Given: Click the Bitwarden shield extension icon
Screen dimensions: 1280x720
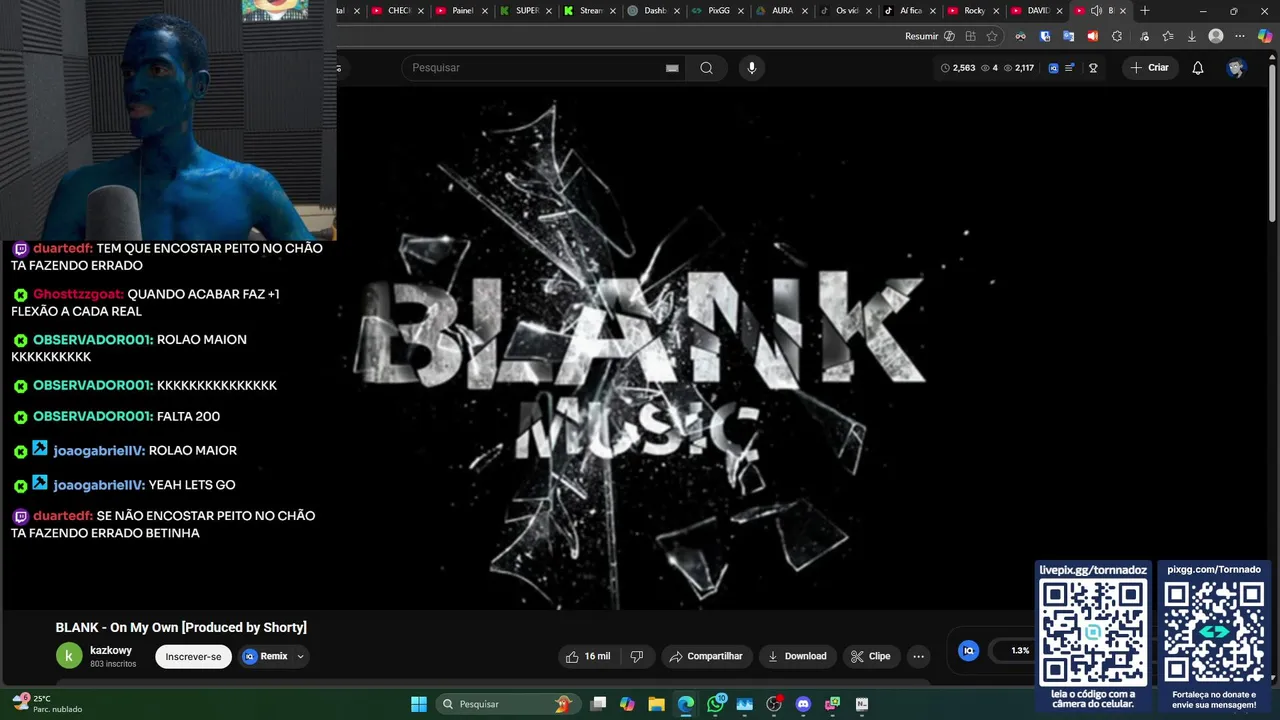Looking at the screenshot, I should pyautogui.click(x=1045, y=36).
